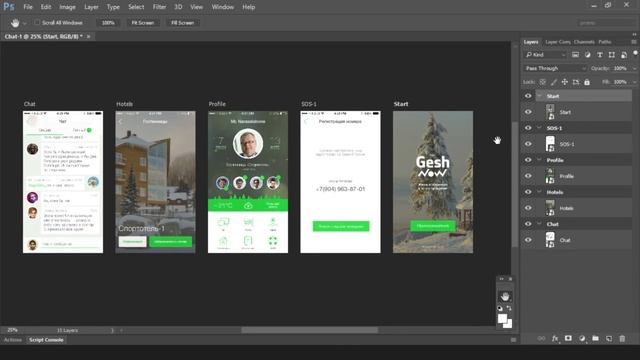640x360 pixels.
Task: Click background color swatch in floating toolbar
Action: [x=508, y=324]
